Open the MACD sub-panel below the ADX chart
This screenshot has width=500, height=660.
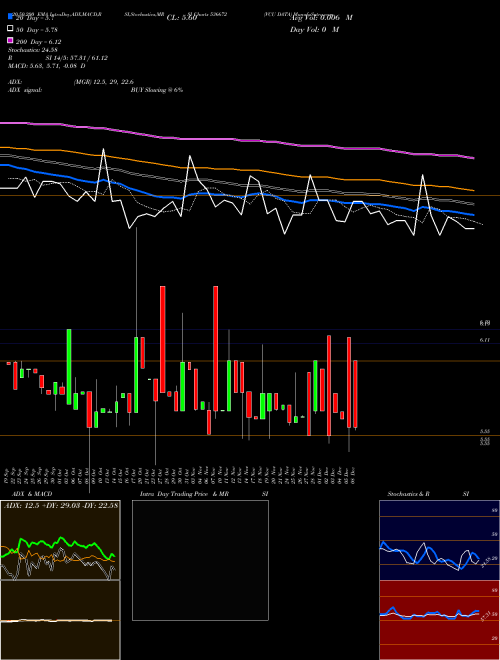pyautogui.click(x=60, y=620)
